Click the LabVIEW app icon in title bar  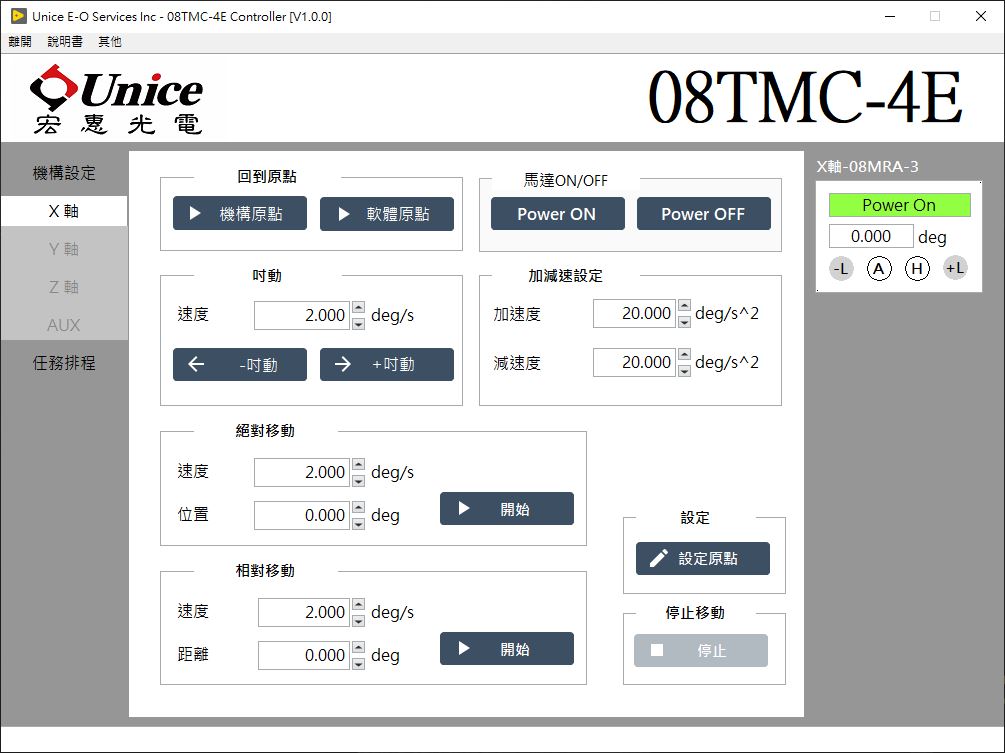point(19,16)
